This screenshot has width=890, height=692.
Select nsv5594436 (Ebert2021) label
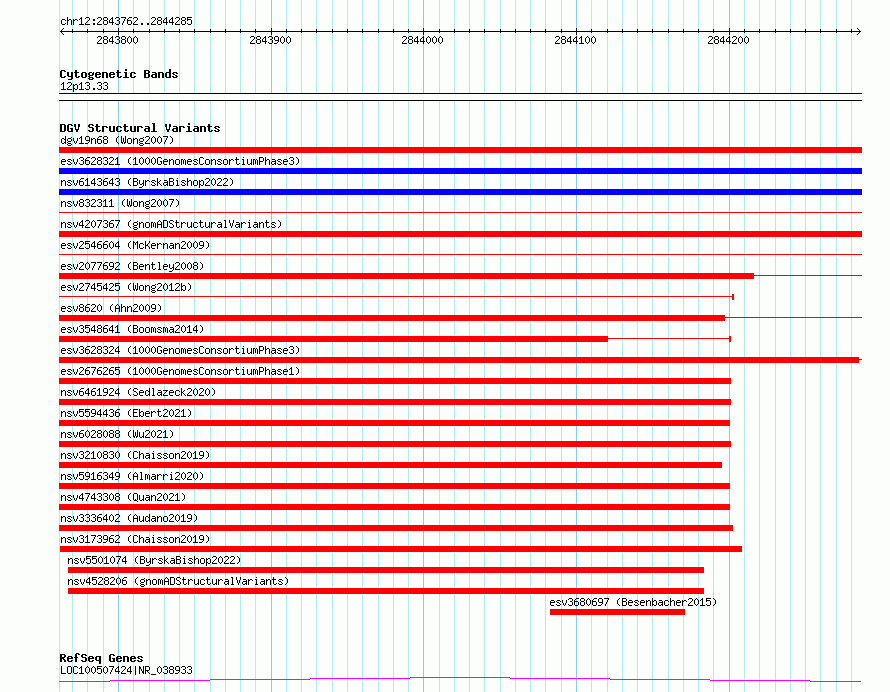pyautogui.click(x=126, y=413)
